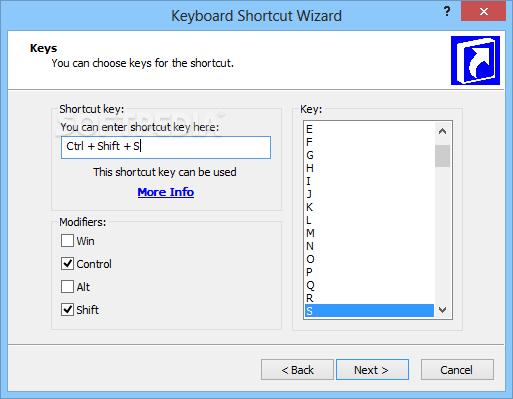This screenshot has width=513, height=399.
Task: Select key R in the list
Action: pos(369,298)
